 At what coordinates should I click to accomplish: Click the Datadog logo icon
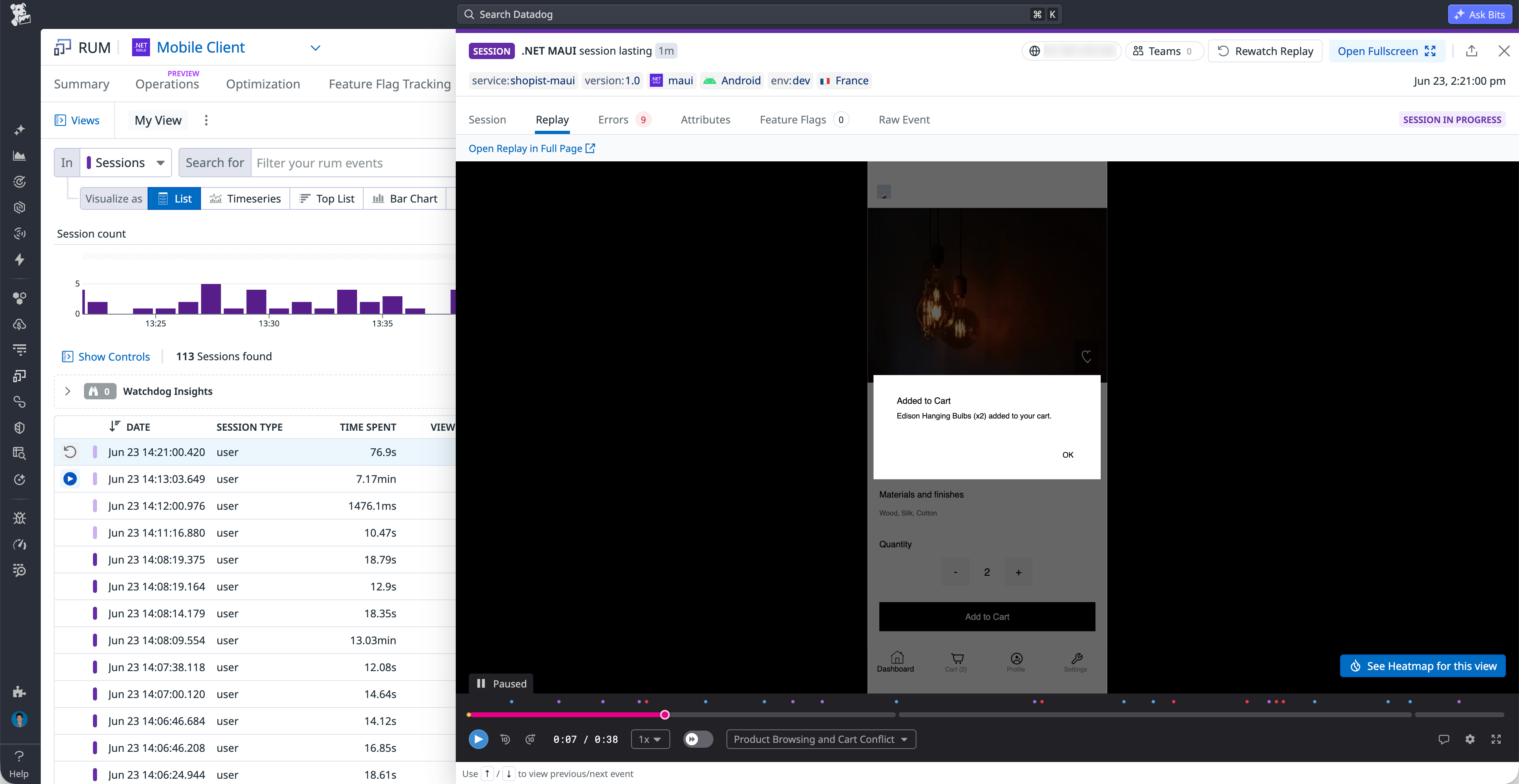tap(20, 14)
